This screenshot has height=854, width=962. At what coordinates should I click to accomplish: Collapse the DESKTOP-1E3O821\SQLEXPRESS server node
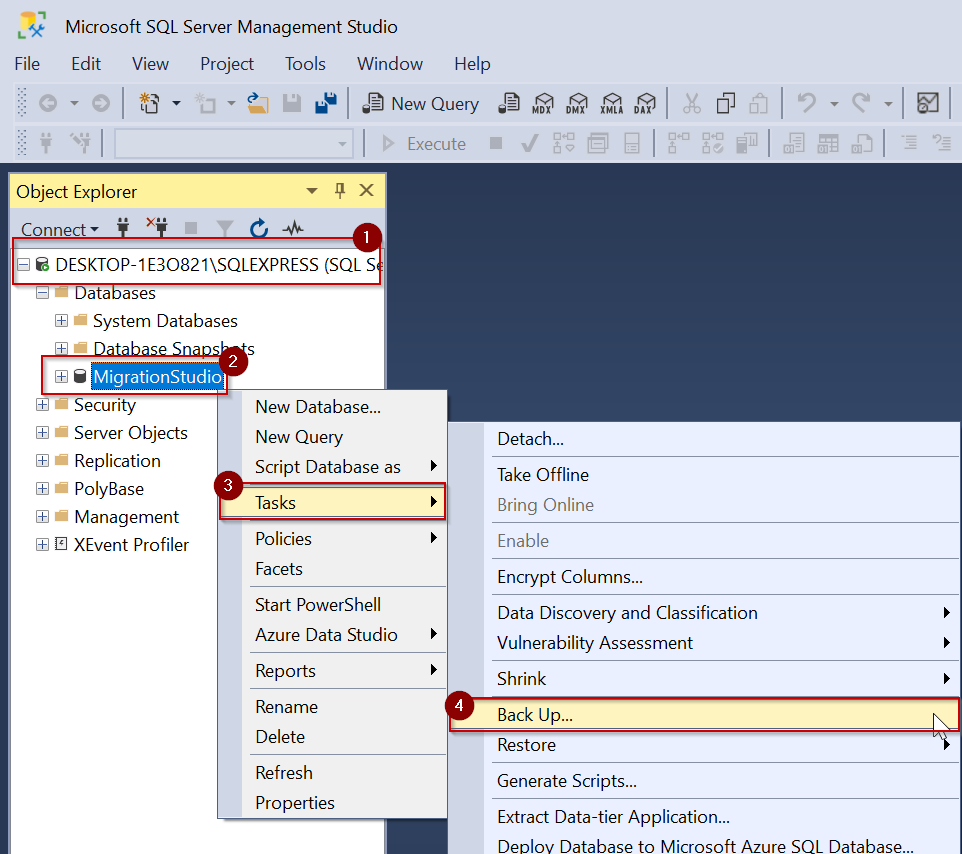click(23, 264)
